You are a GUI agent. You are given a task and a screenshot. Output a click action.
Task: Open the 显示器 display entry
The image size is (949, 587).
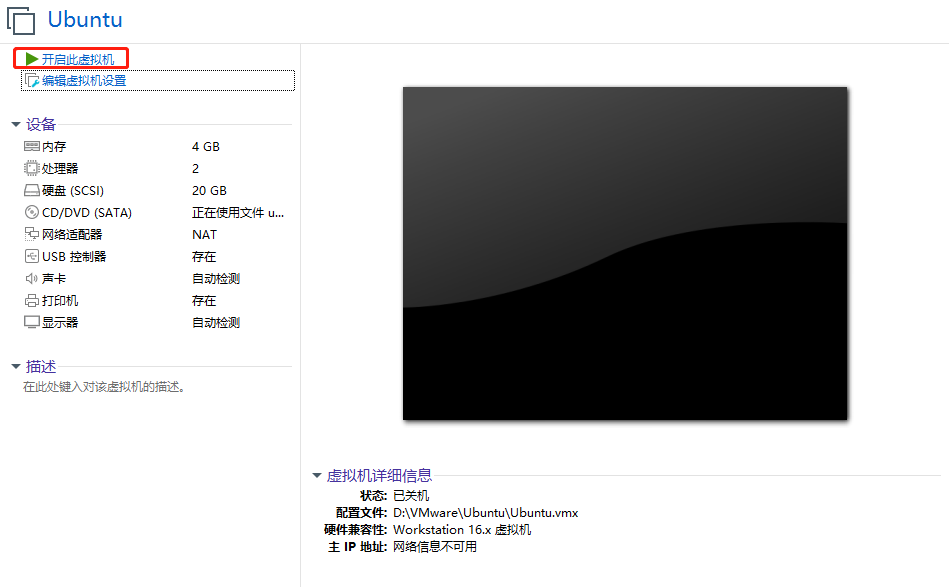tap(60, 323)
